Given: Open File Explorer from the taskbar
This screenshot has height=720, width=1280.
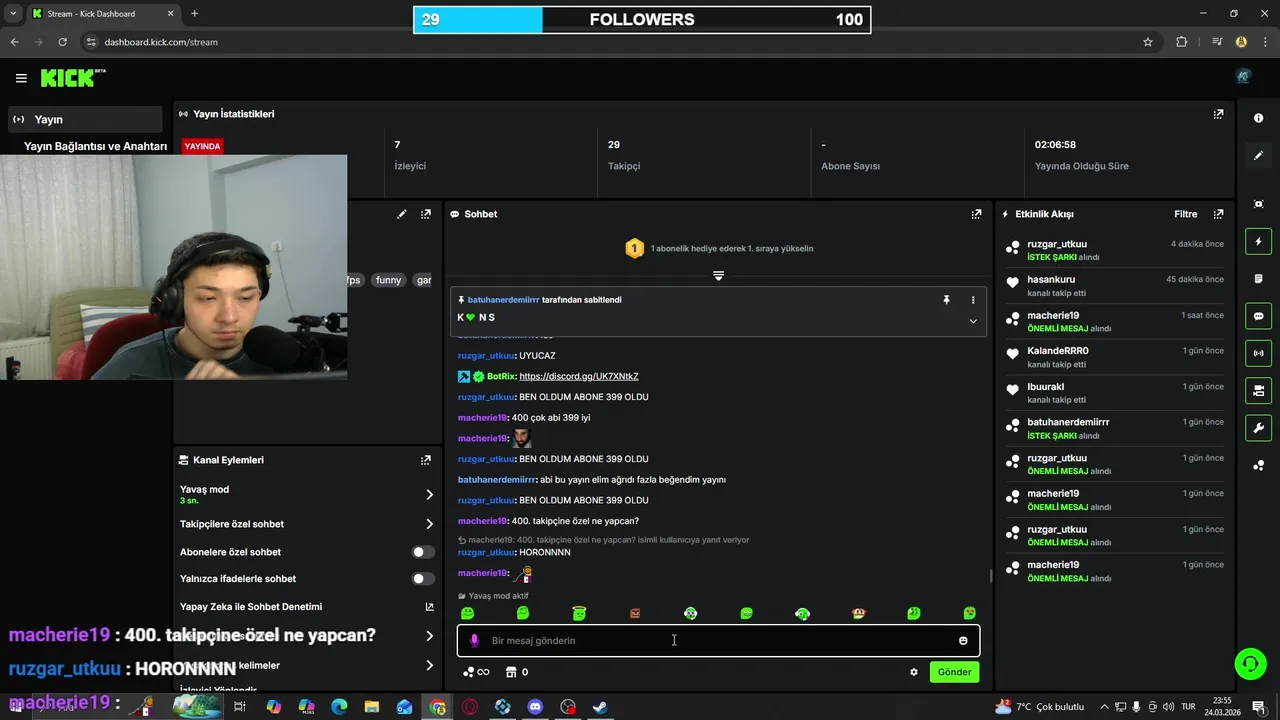Looking at the screenshot, I should pos(371,707).
